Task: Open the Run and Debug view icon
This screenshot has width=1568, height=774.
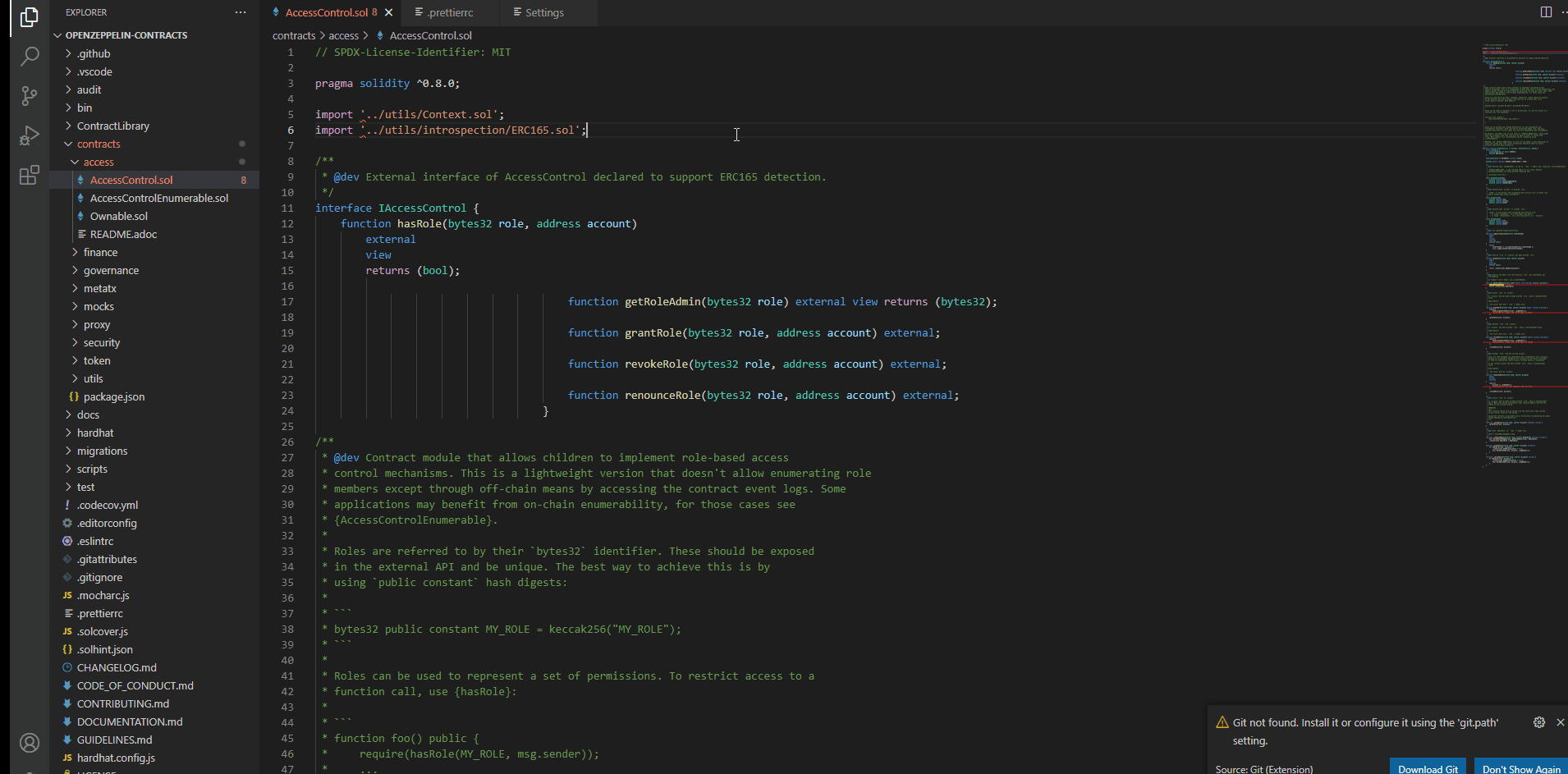Action: point(30,135)
